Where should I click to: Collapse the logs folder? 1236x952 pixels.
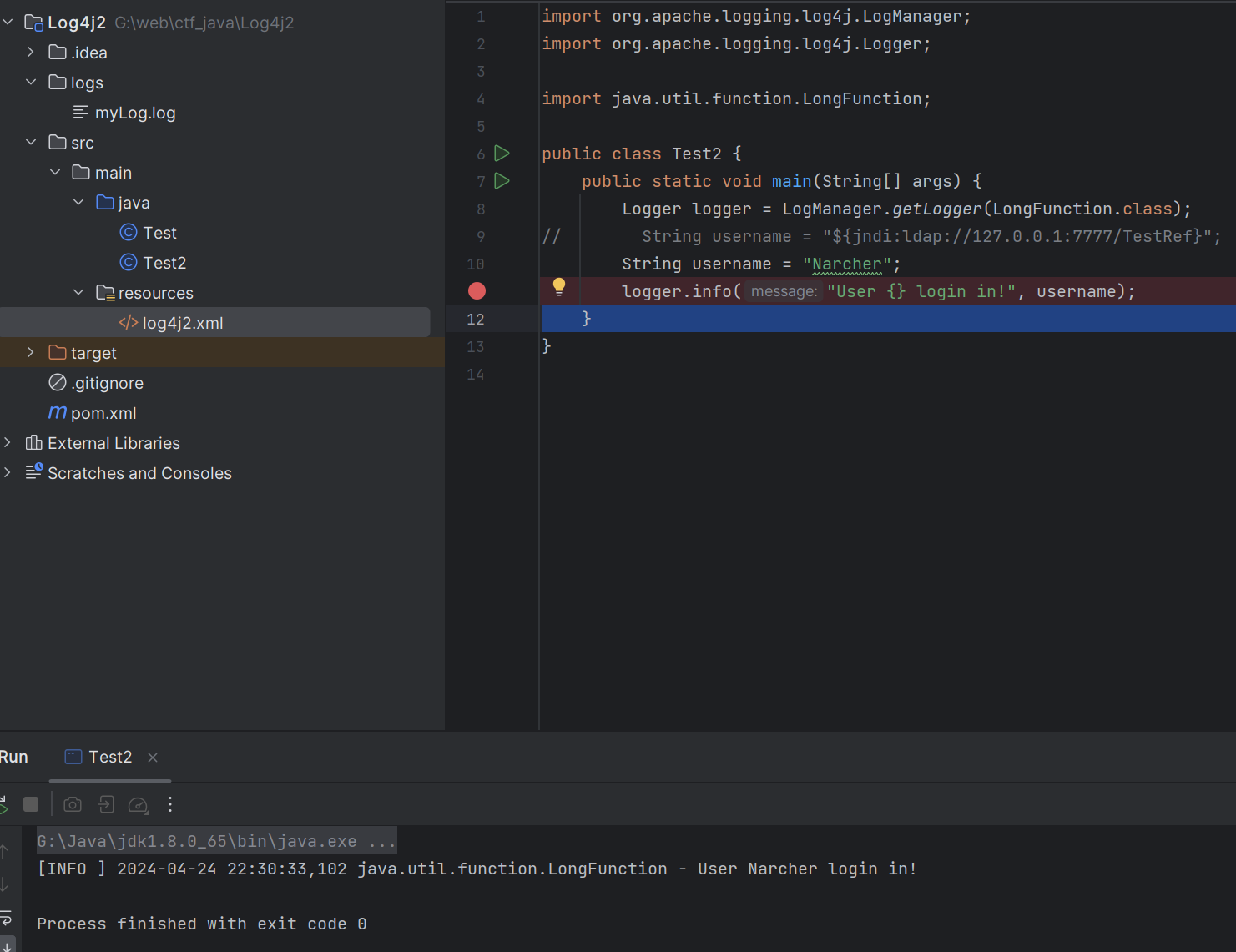pyautogui.click(x=31, y=82)
